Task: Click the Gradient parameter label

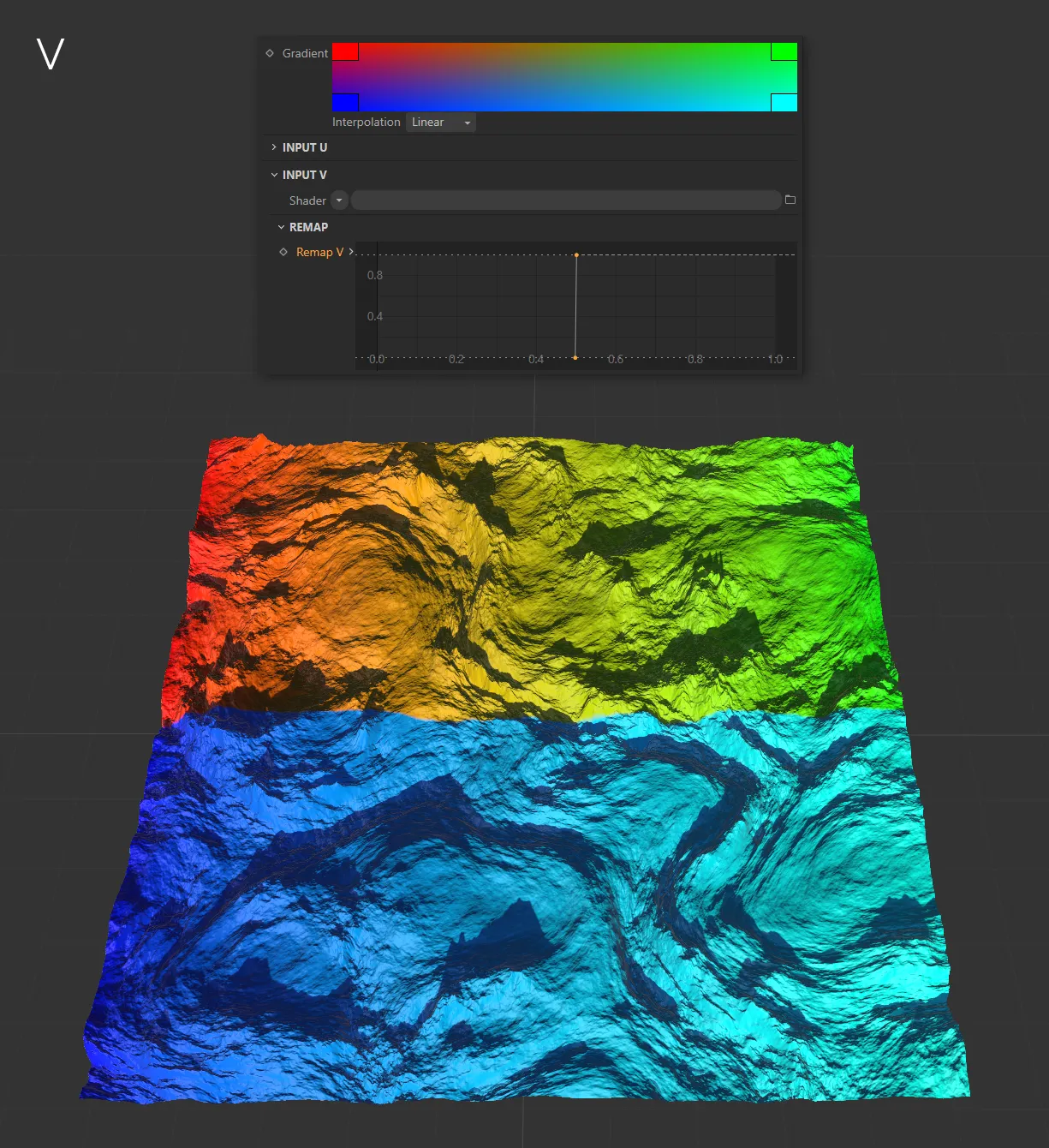Action: click(305, 53)
